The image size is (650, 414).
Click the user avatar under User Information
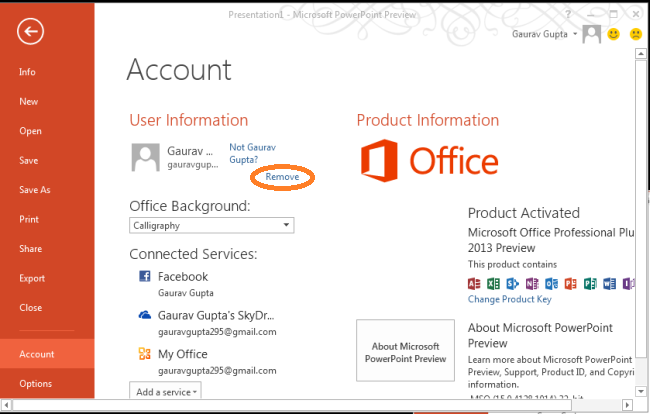click(x=146, y=157)
